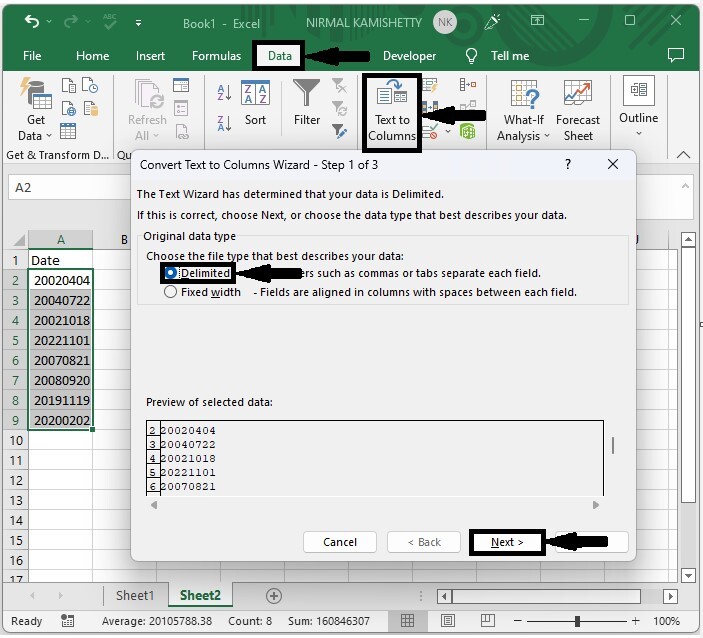Click the spelling check icon in quick access
Image resolution: width=703 pixels, height=638 pixels.
click(109, 21)
